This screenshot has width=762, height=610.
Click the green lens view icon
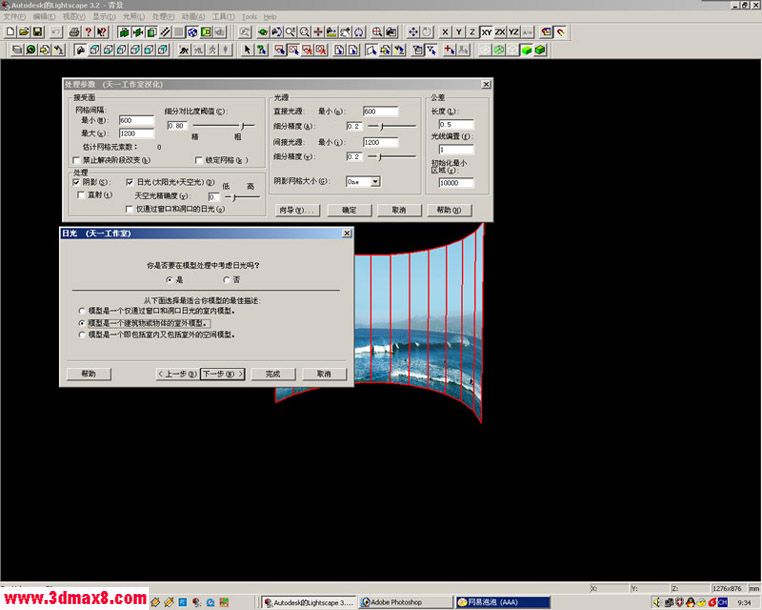pyautogui.click(x=263, y=32)
